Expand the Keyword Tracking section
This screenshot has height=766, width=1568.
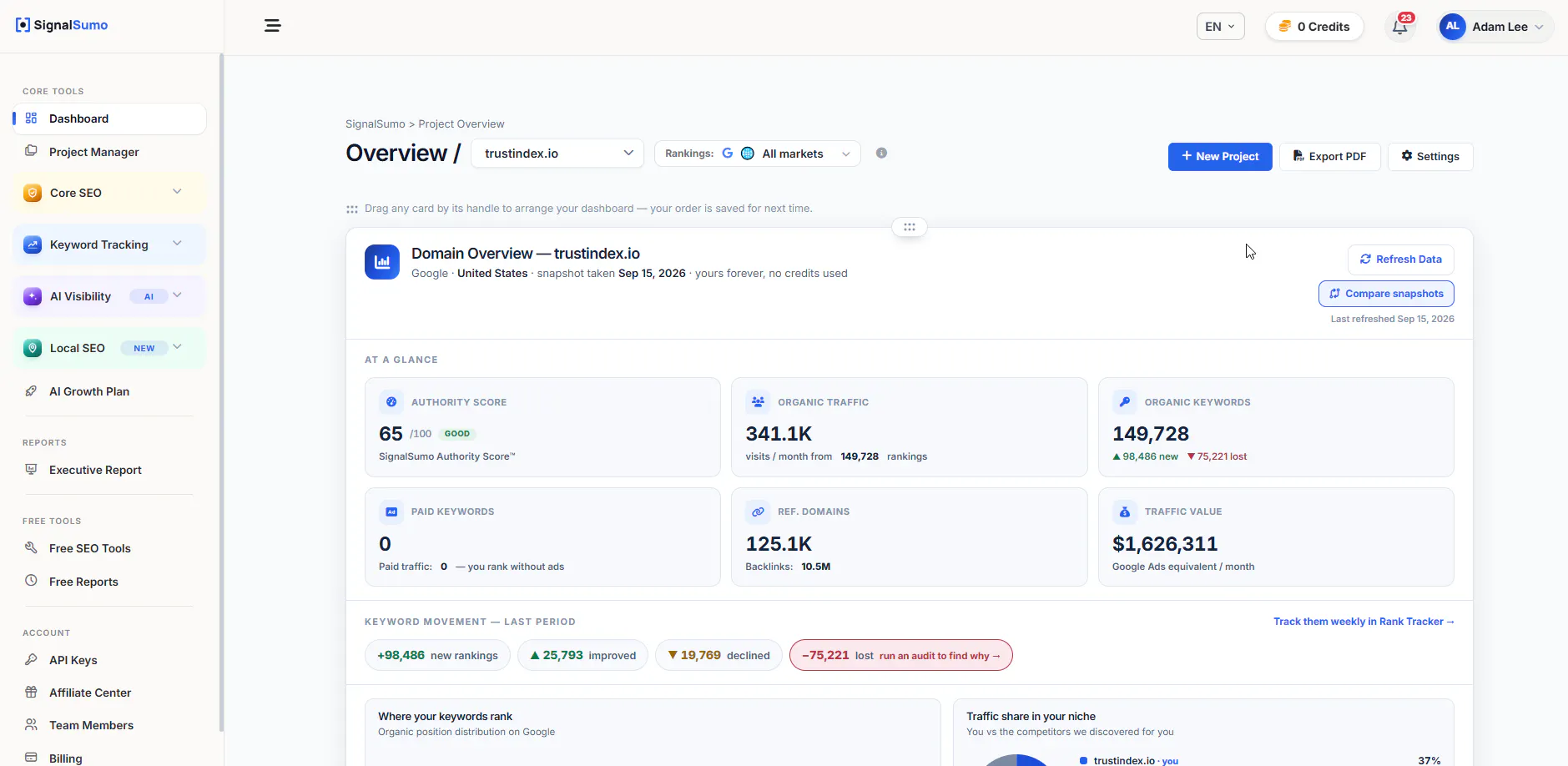point(109,244)
